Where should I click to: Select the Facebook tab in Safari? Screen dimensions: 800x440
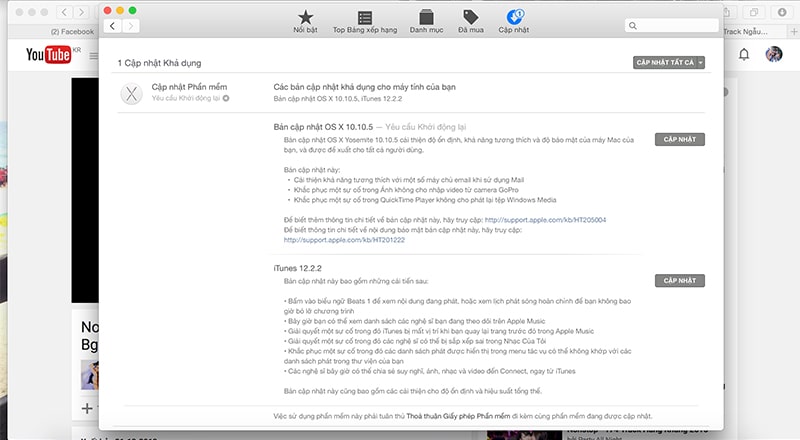click(x=72, y=32)
